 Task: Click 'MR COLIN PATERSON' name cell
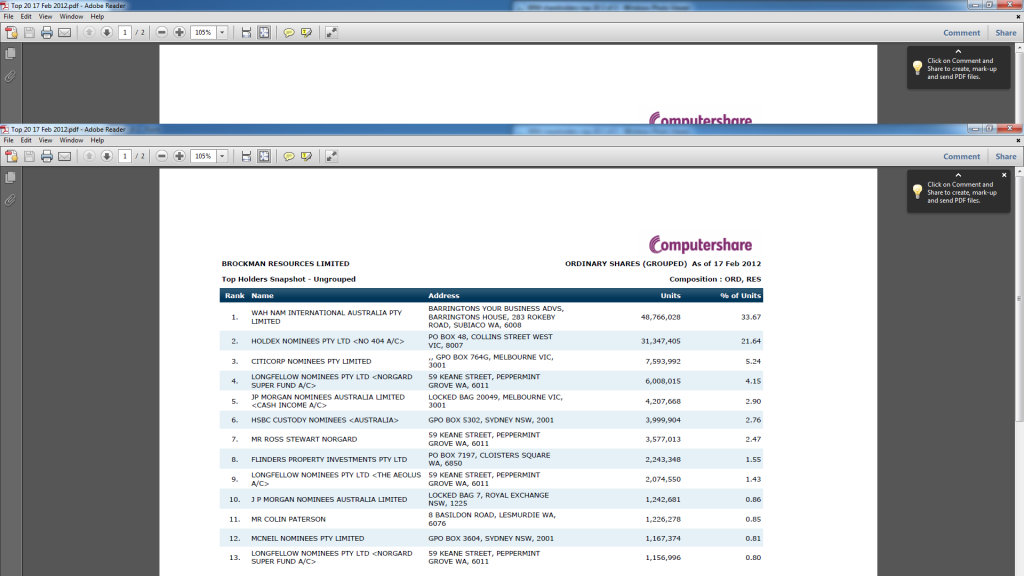pyautogui.click(x=288, y=519)
